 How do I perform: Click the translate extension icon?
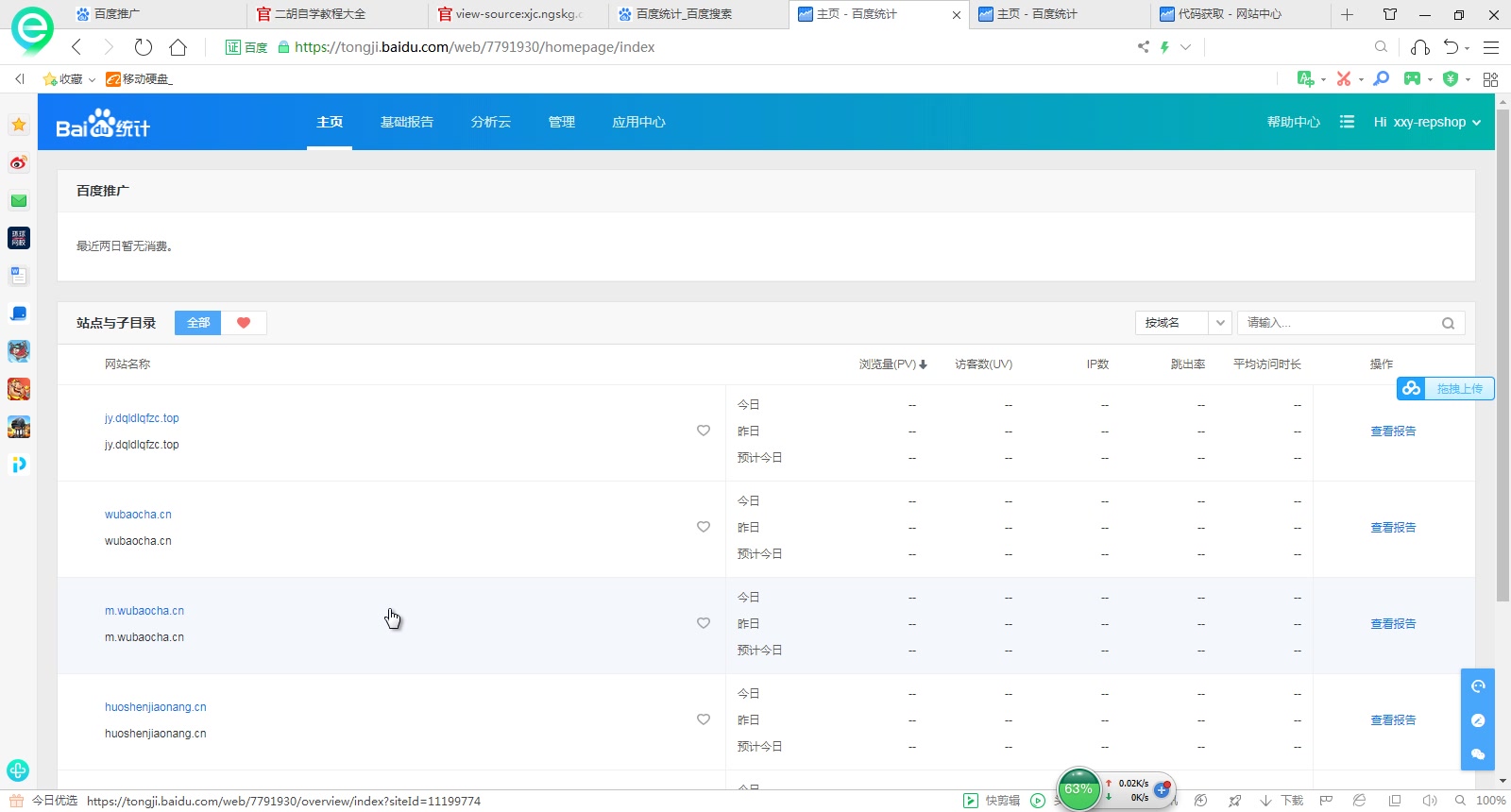[x=1306, y=79]
